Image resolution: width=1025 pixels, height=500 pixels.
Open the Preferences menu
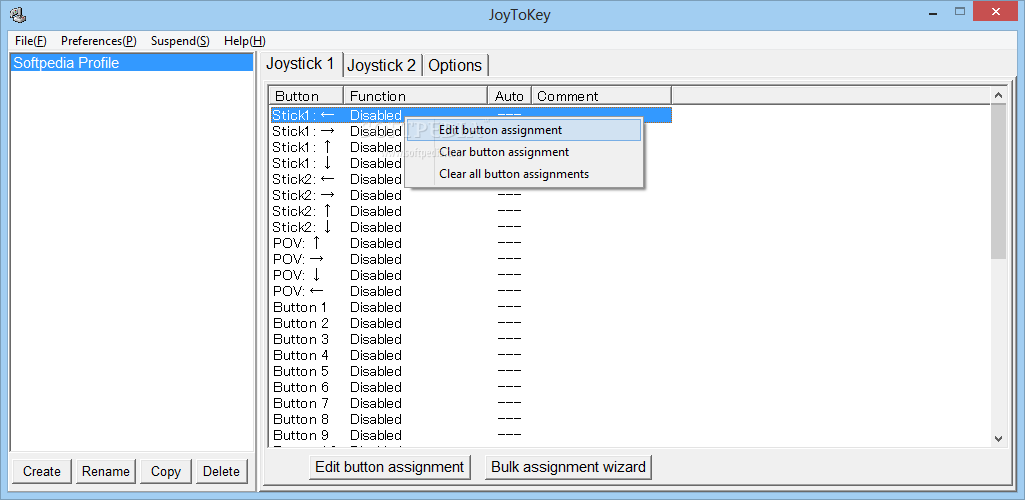click(98, 41)
